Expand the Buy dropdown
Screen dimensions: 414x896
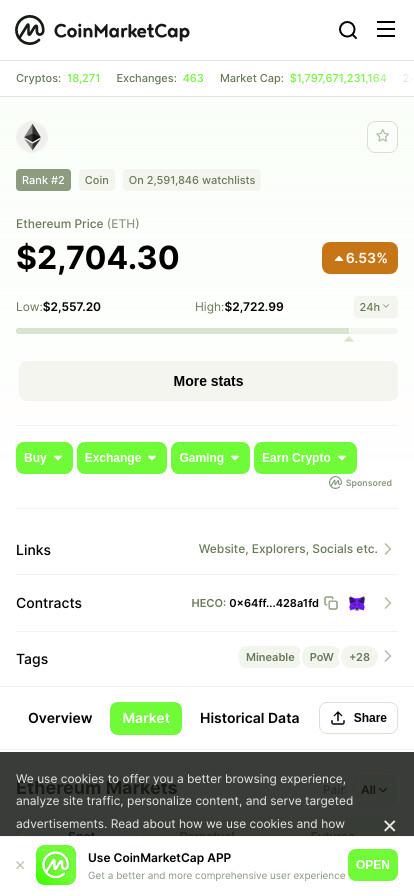45,458
